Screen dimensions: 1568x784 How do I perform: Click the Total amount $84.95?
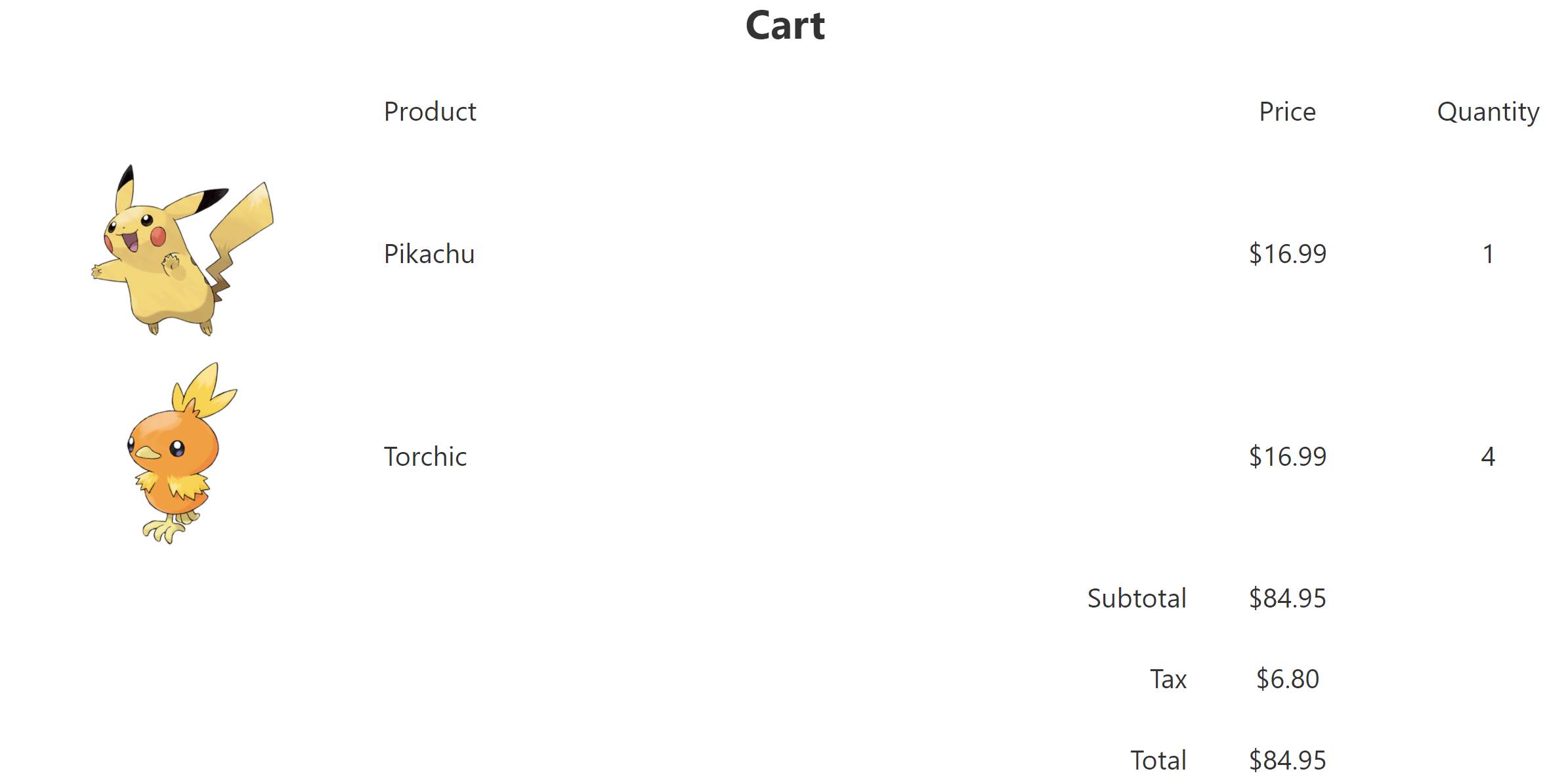coord(1287,761)
